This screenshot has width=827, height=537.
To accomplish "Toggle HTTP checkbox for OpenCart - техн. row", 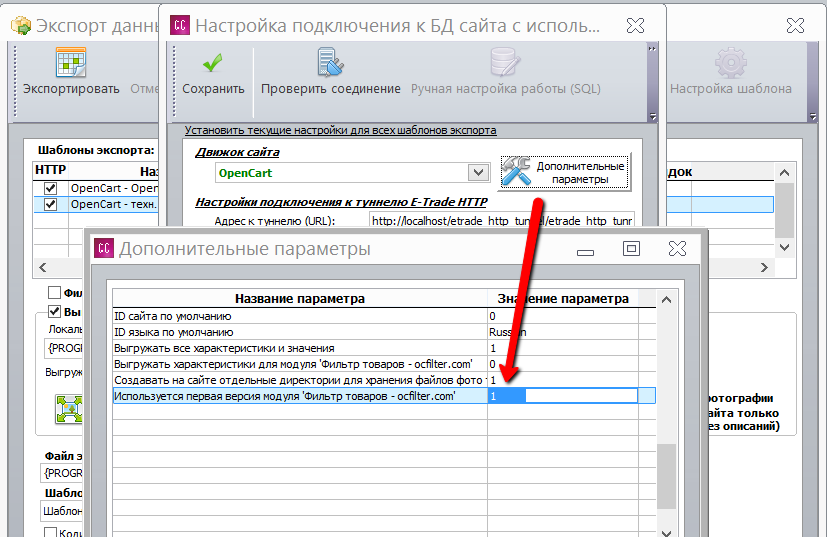I will 51,204.
